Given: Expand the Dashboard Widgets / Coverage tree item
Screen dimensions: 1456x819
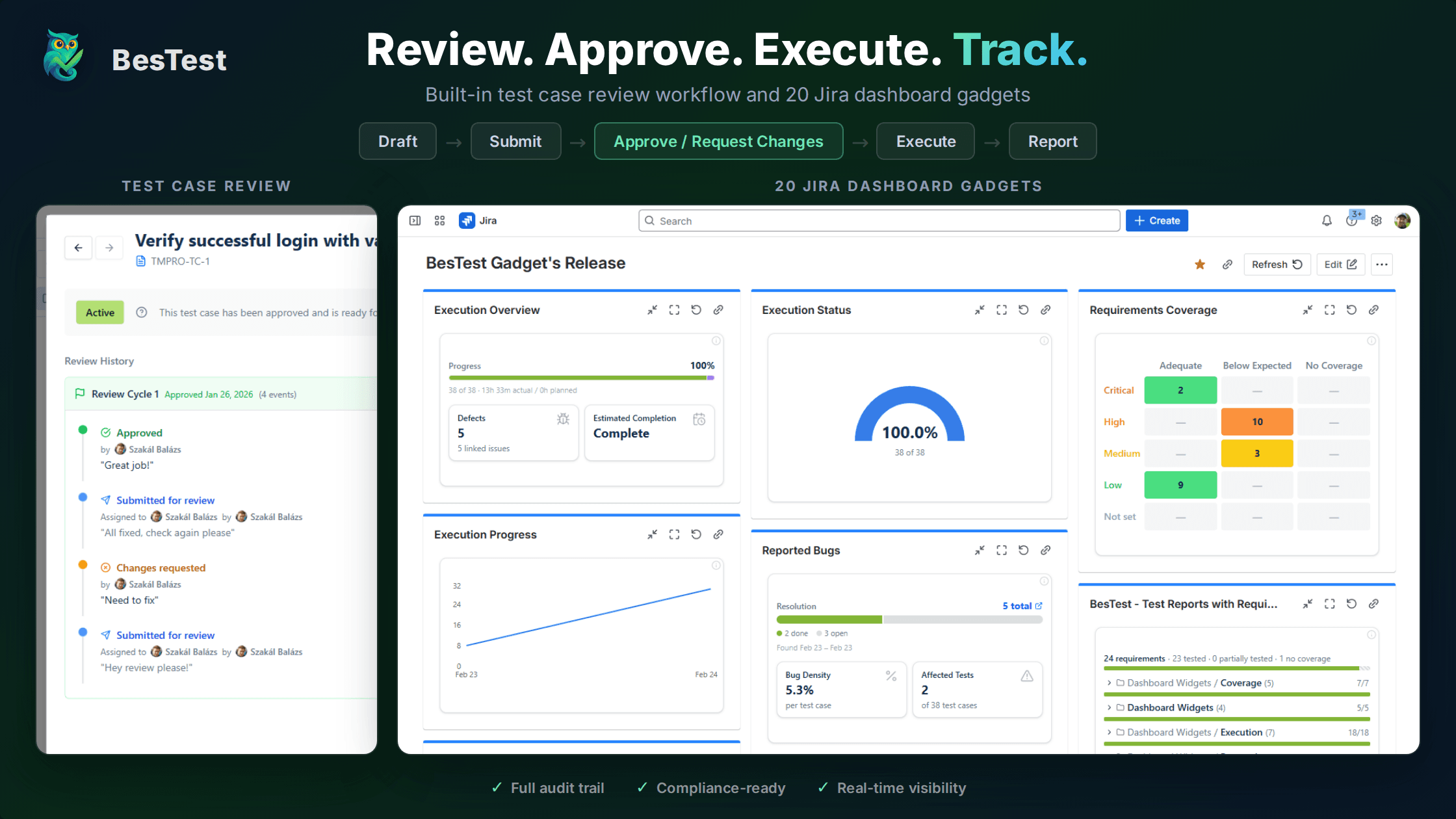Looking at the screenshot, I should (x=1109, y=682).
